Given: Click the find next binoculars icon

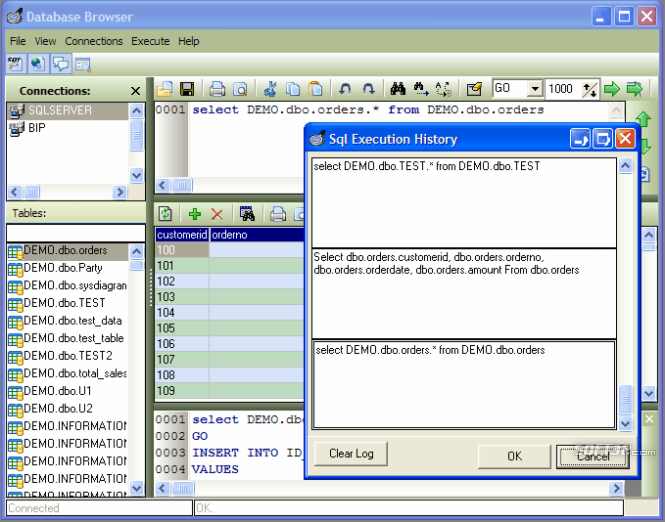Looking at the screenshot, I should click(421, 89).
